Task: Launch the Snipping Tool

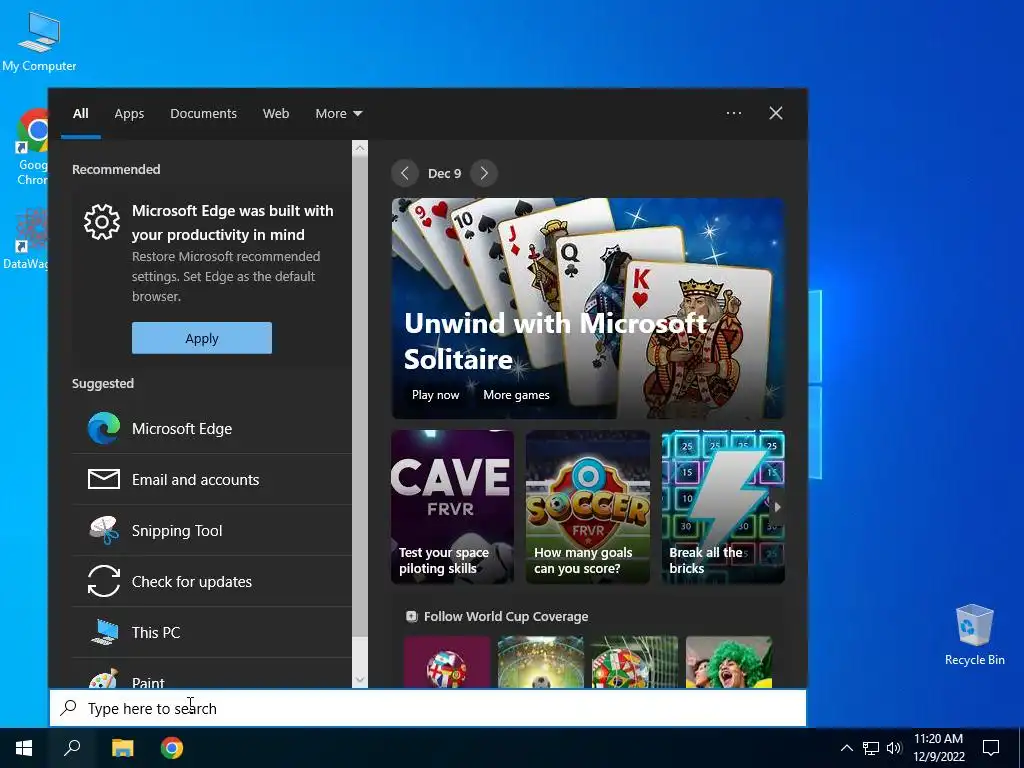Action: [x=212, y=530]
